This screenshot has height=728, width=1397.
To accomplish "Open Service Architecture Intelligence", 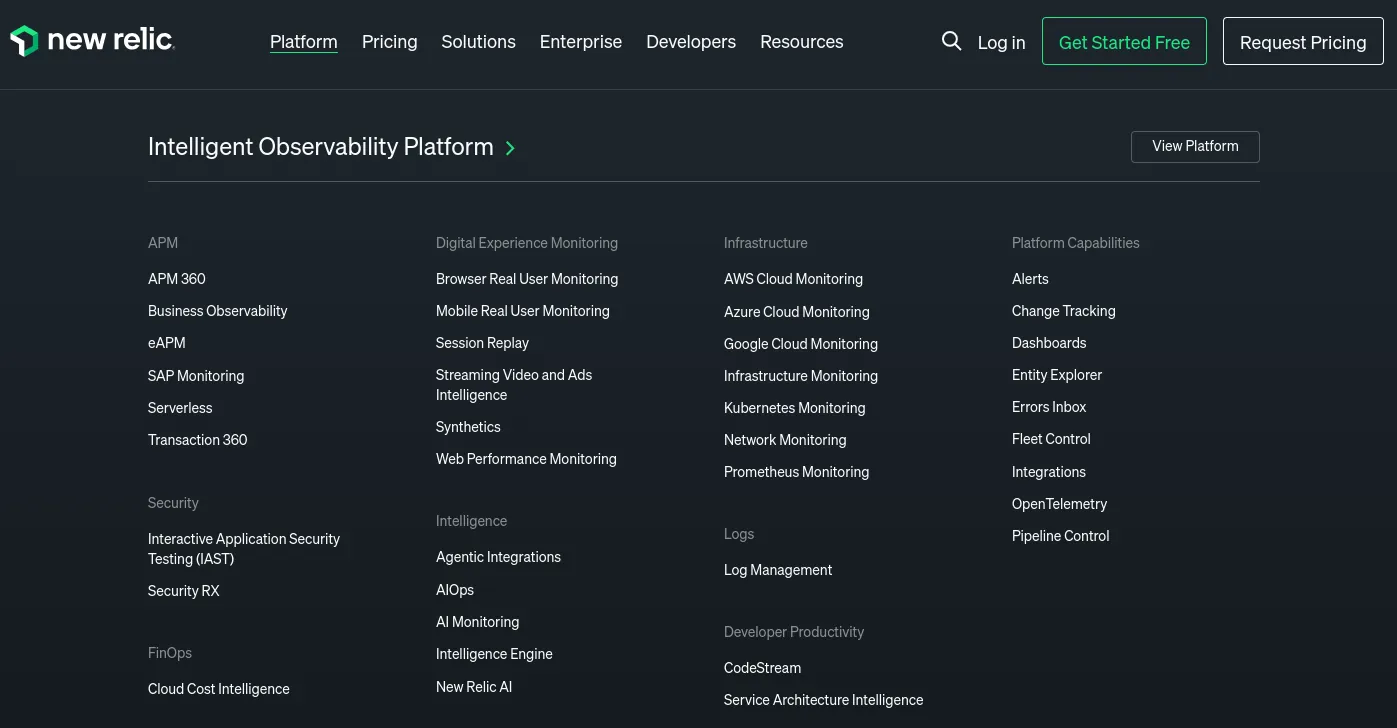I will (824, 700).
